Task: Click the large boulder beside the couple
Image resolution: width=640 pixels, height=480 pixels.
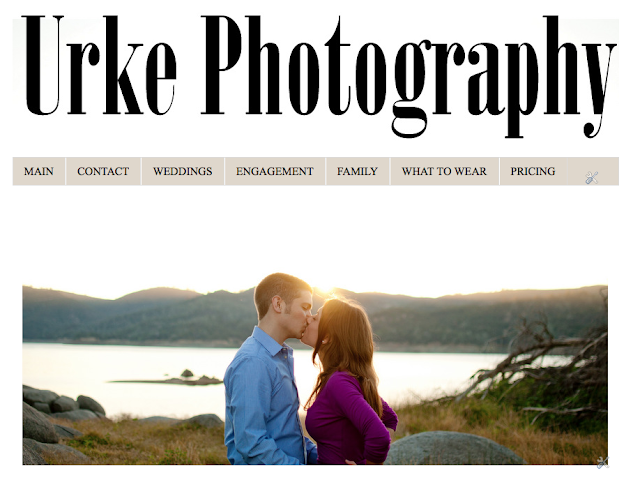Action: 451,448
